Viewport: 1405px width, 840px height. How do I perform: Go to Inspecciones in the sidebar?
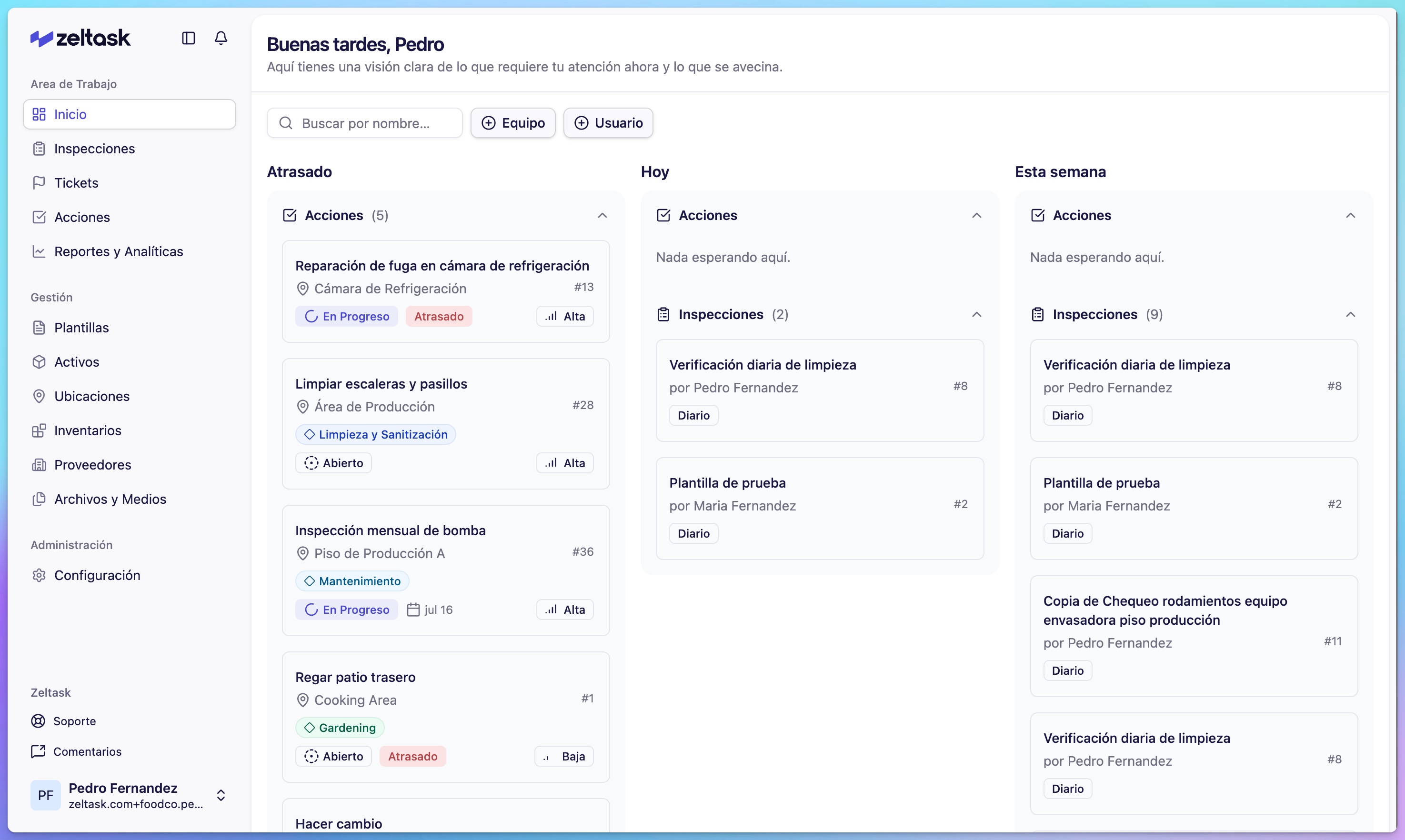tap(94, 148)
